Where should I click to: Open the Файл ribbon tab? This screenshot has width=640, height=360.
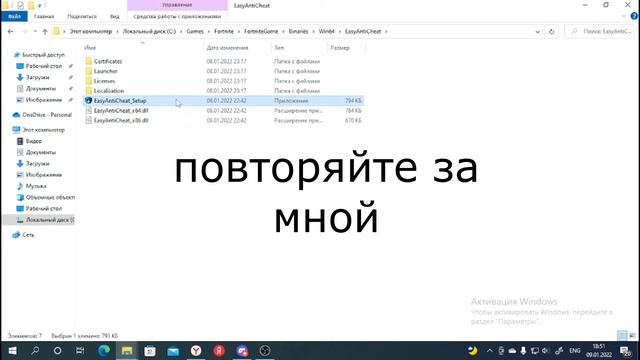[14, 16]
